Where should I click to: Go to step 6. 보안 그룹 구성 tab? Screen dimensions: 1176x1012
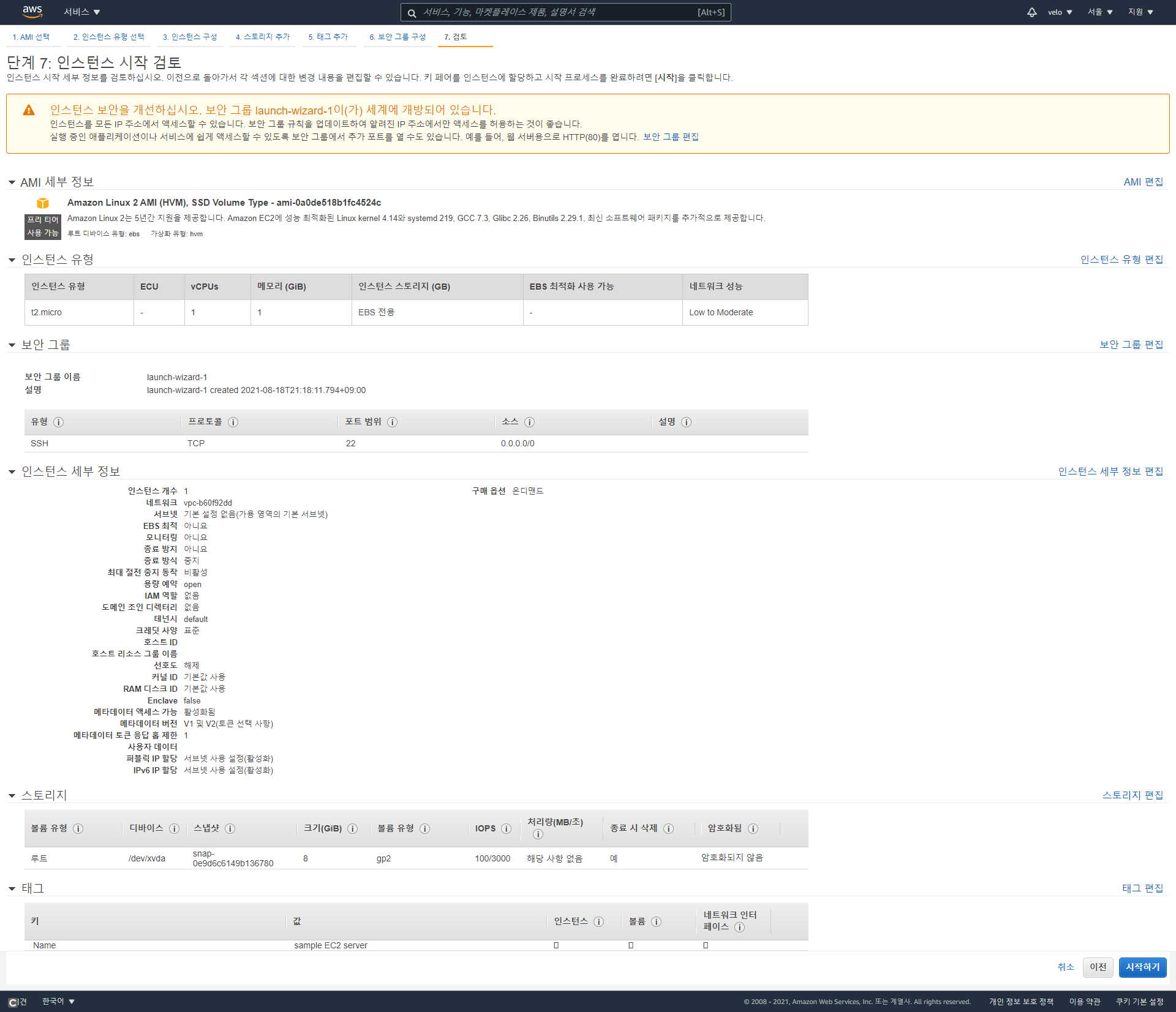point(398,37)
